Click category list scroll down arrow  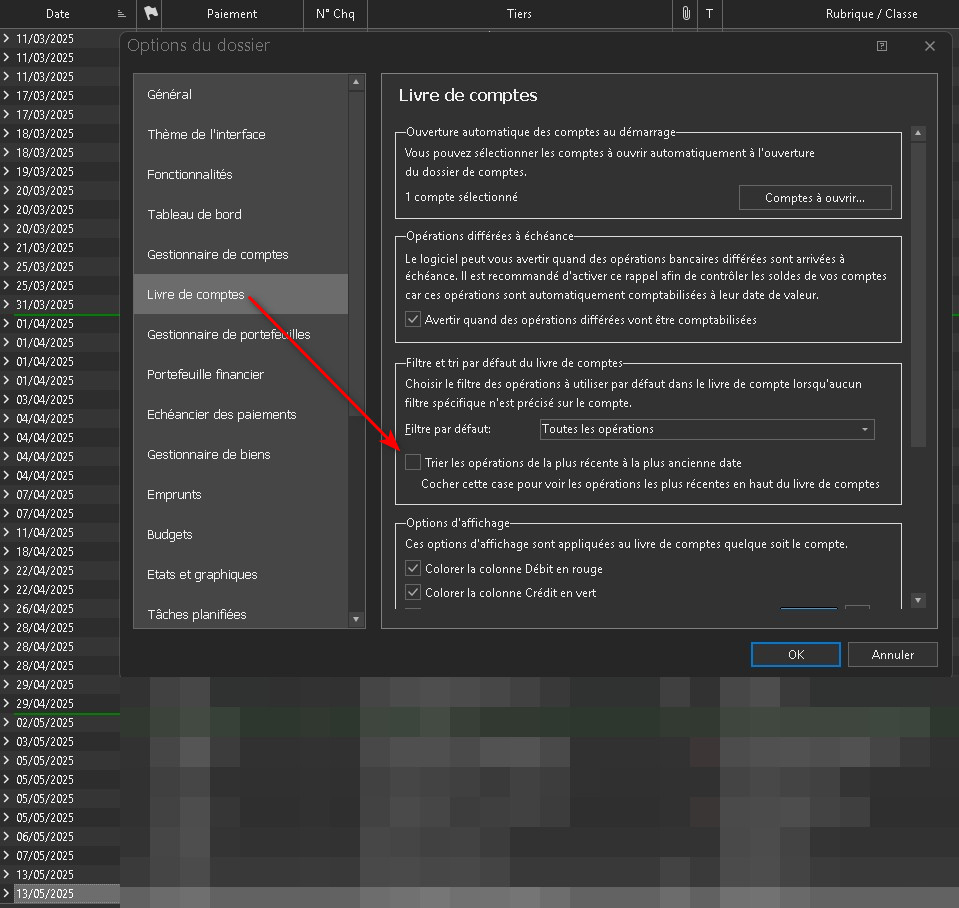(x=356, y=619)
